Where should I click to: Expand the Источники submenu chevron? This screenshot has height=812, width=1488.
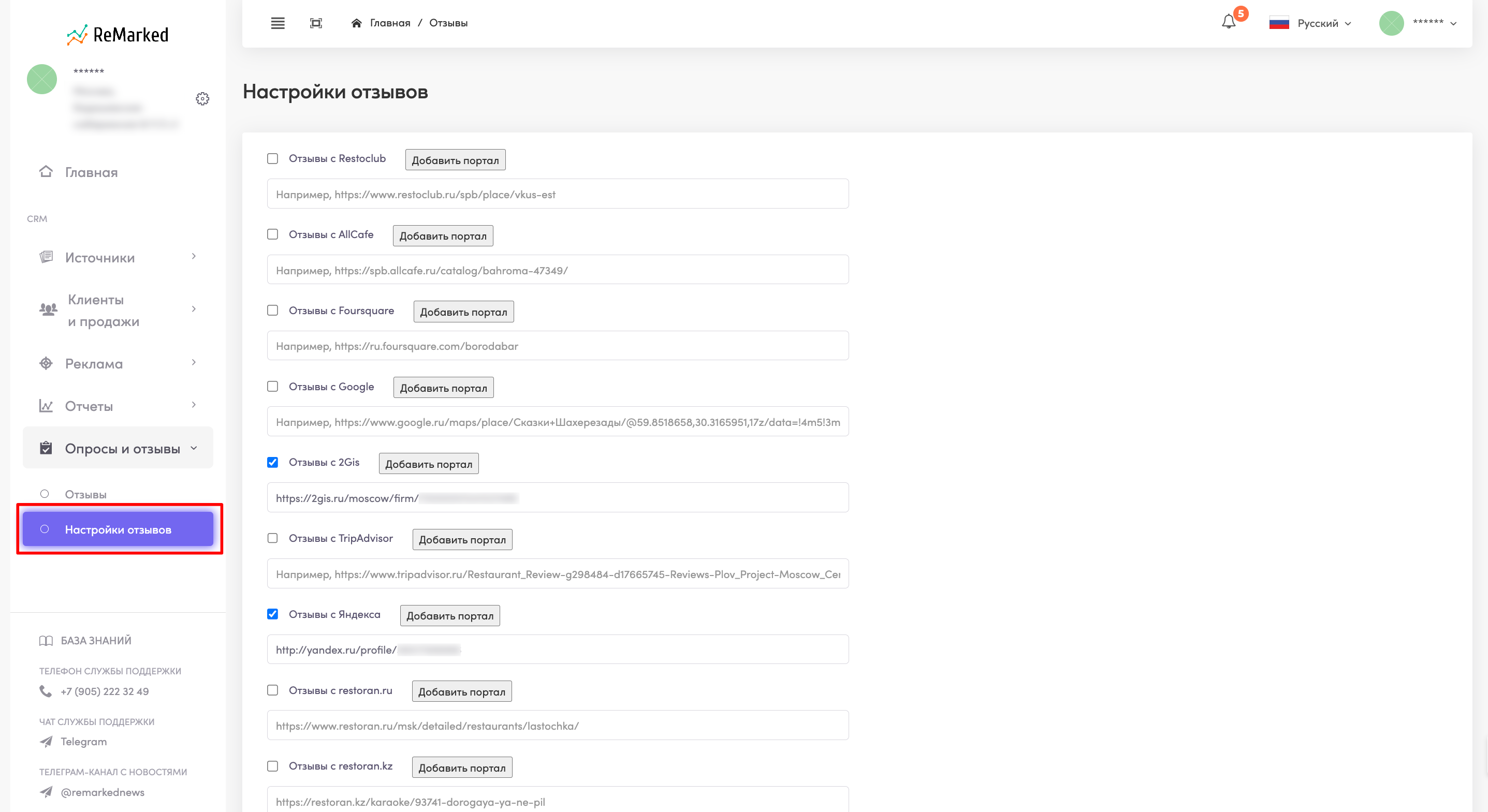pos(194,256)
